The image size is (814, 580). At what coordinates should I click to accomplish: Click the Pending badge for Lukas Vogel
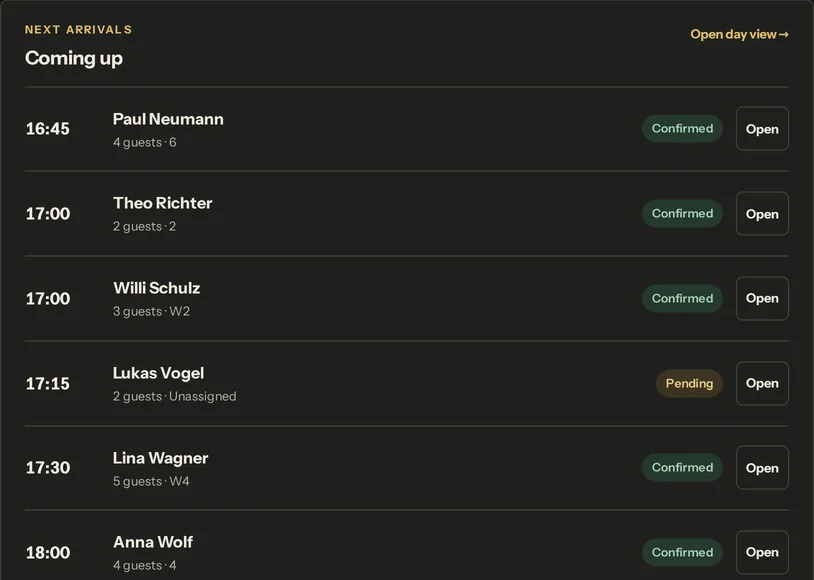pyautogui.click(x=689, y=383)
